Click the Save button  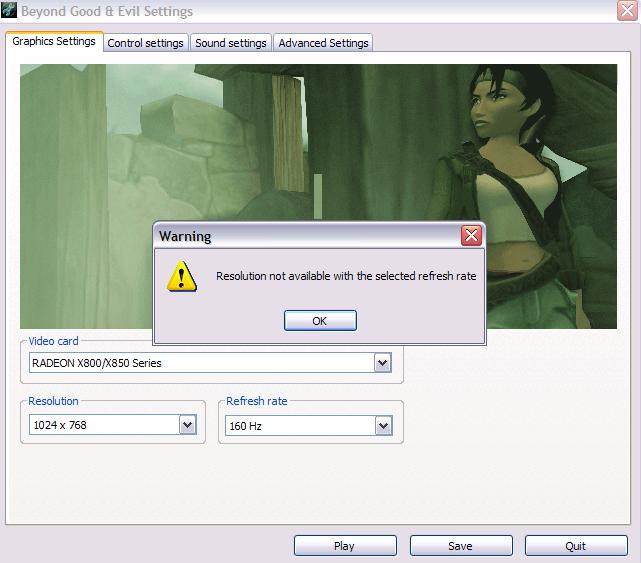[x=461, y=546]
